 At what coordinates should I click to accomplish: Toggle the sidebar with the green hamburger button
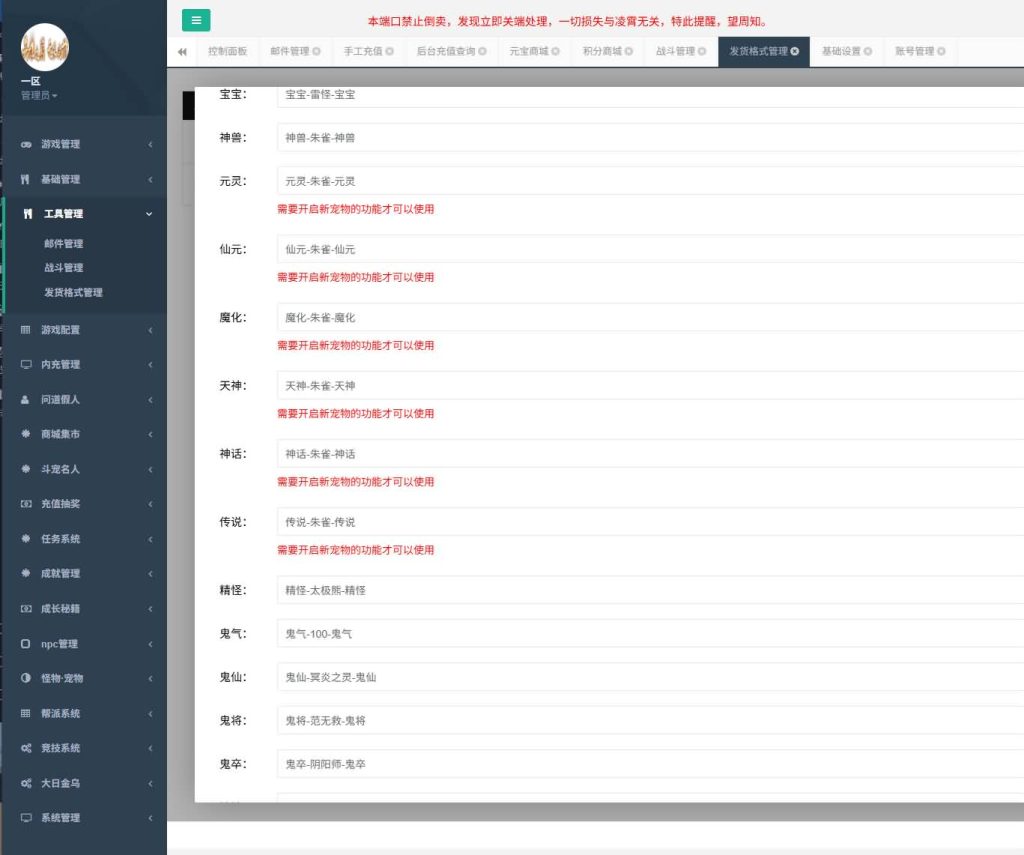[x=196, y=19]
